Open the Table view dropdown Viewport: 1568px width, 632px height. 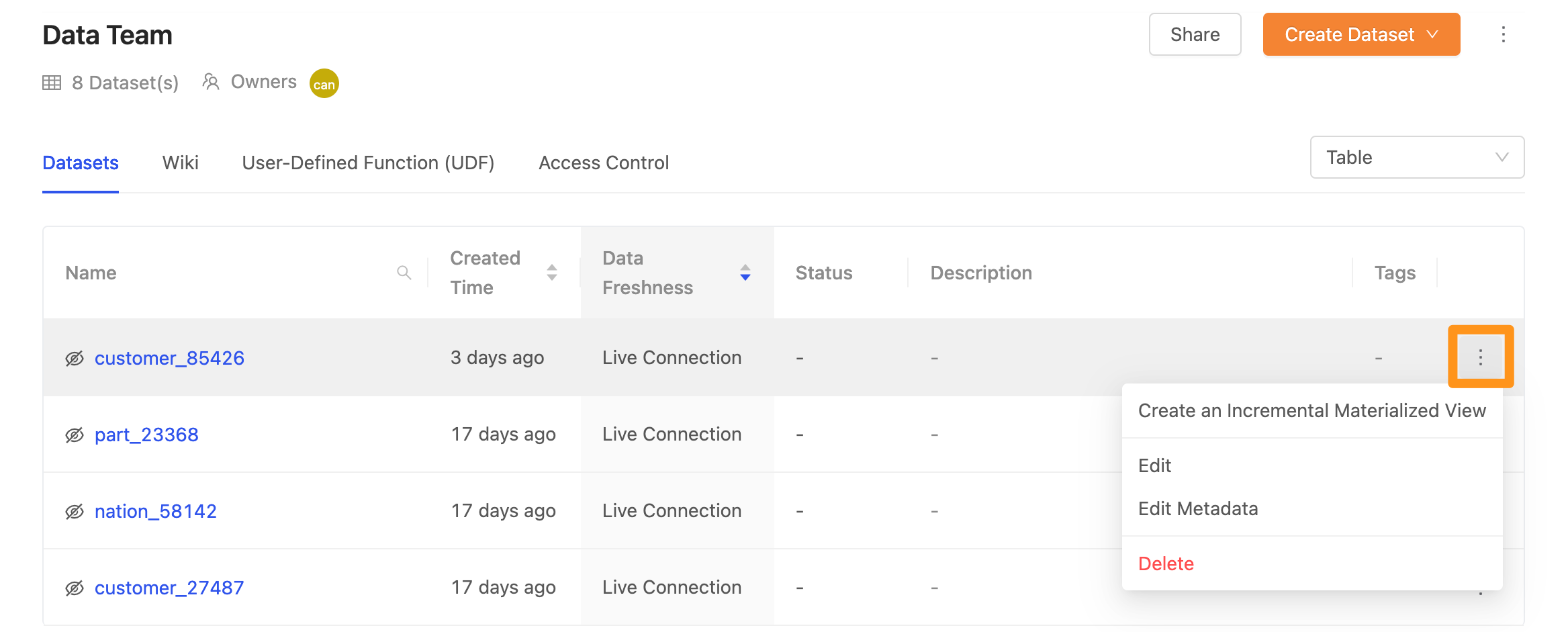[1417, 157]
